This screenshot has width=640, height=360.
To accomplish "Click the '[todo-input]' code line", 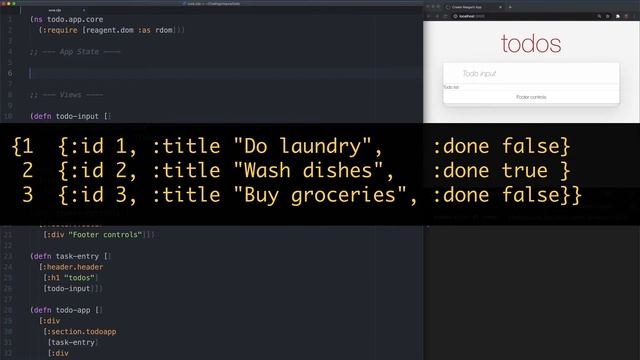I will [x=73, y=289].
